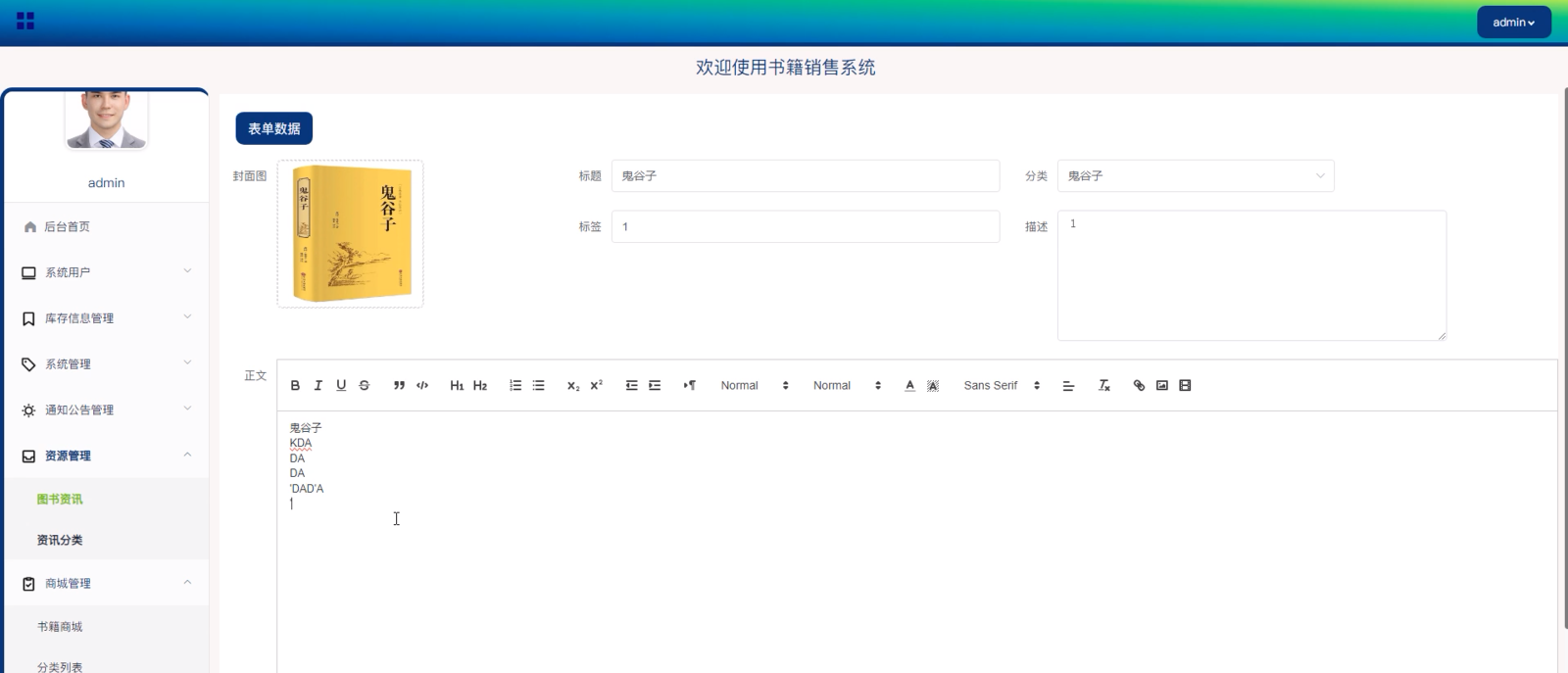Image resolution: width=1568 pixels, height=673 pixels.
Task: Go to 后台首页 dashboard
Action: click(106, 227)
